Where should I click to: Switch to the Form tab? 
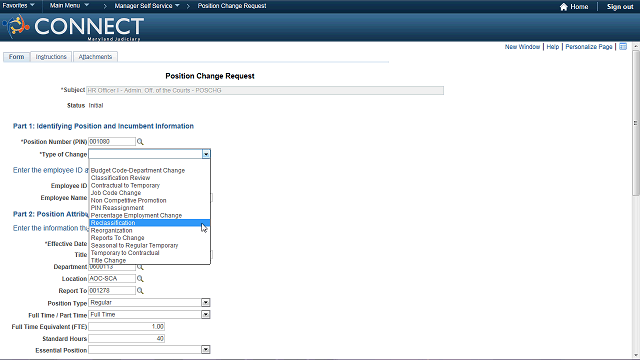(16, 57)
